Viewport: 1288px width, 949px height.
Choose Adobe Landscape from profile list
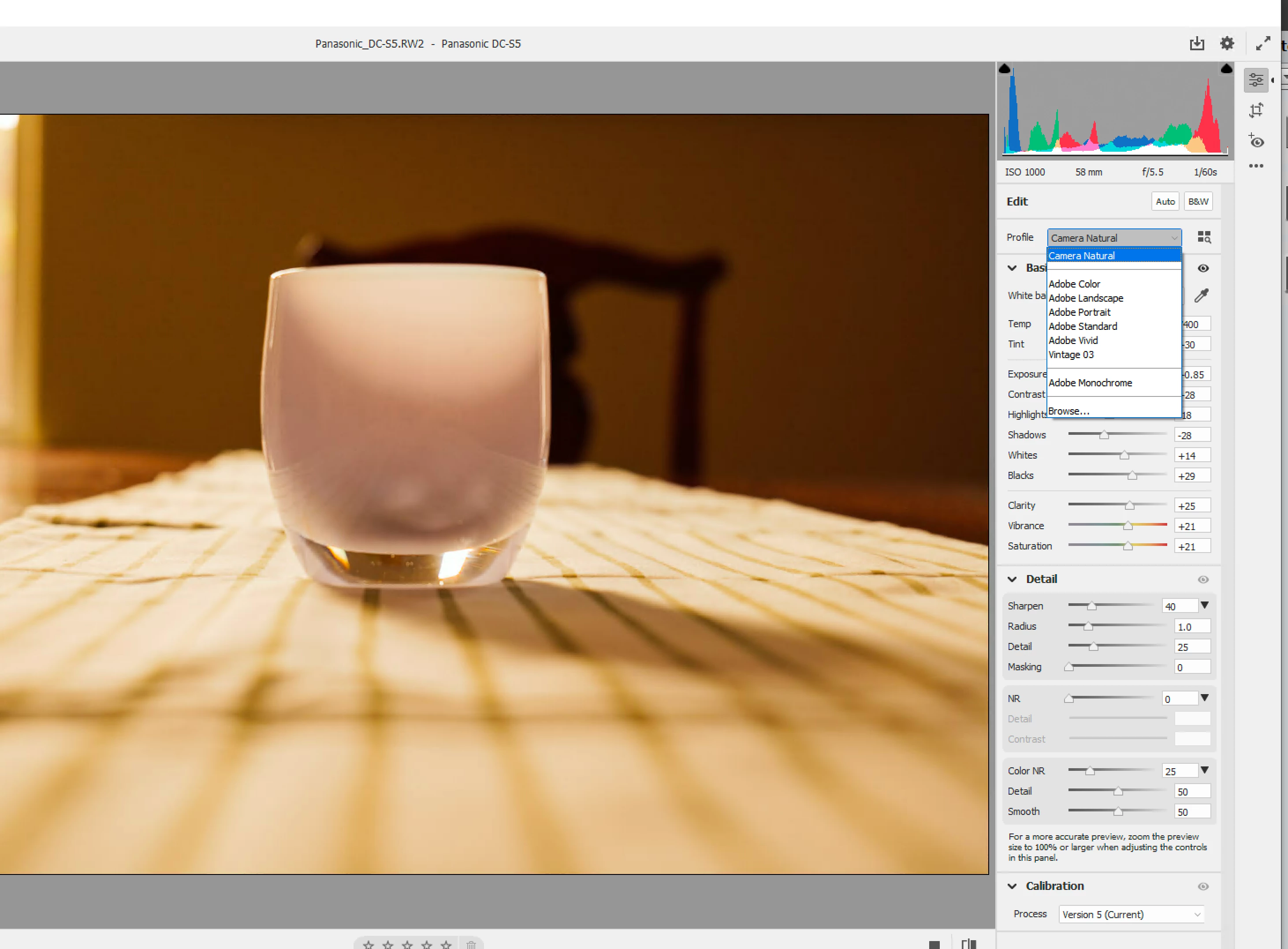pyautogui.click(x=1085, y=298)
